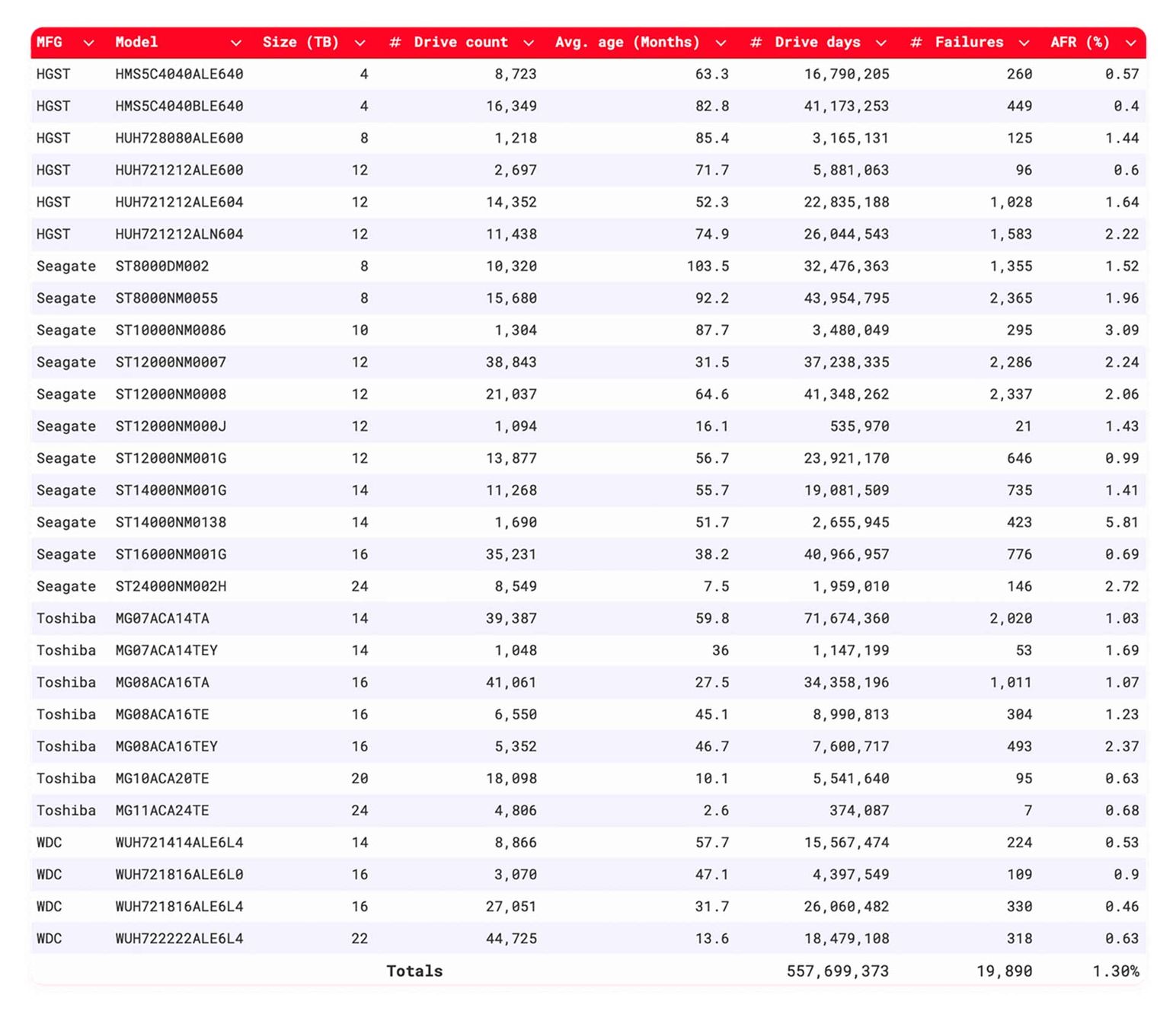Open the Drive days column chevron
This screenshot has height=1011, width=1176.
click(x=881, y=43)
